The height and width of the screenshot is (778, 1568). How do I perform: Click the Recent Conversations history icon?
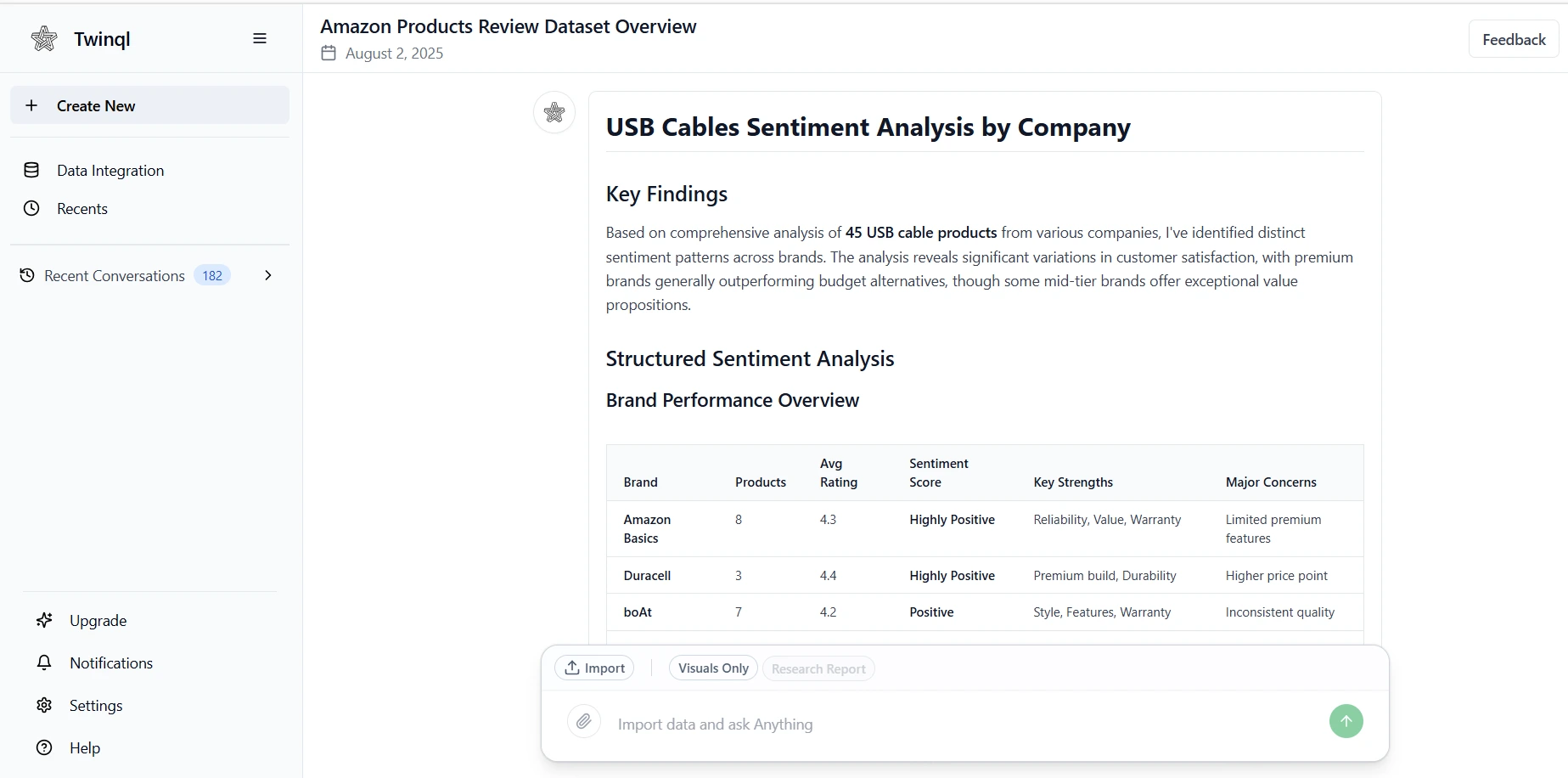pyautogui.click(x=25, y=275)
